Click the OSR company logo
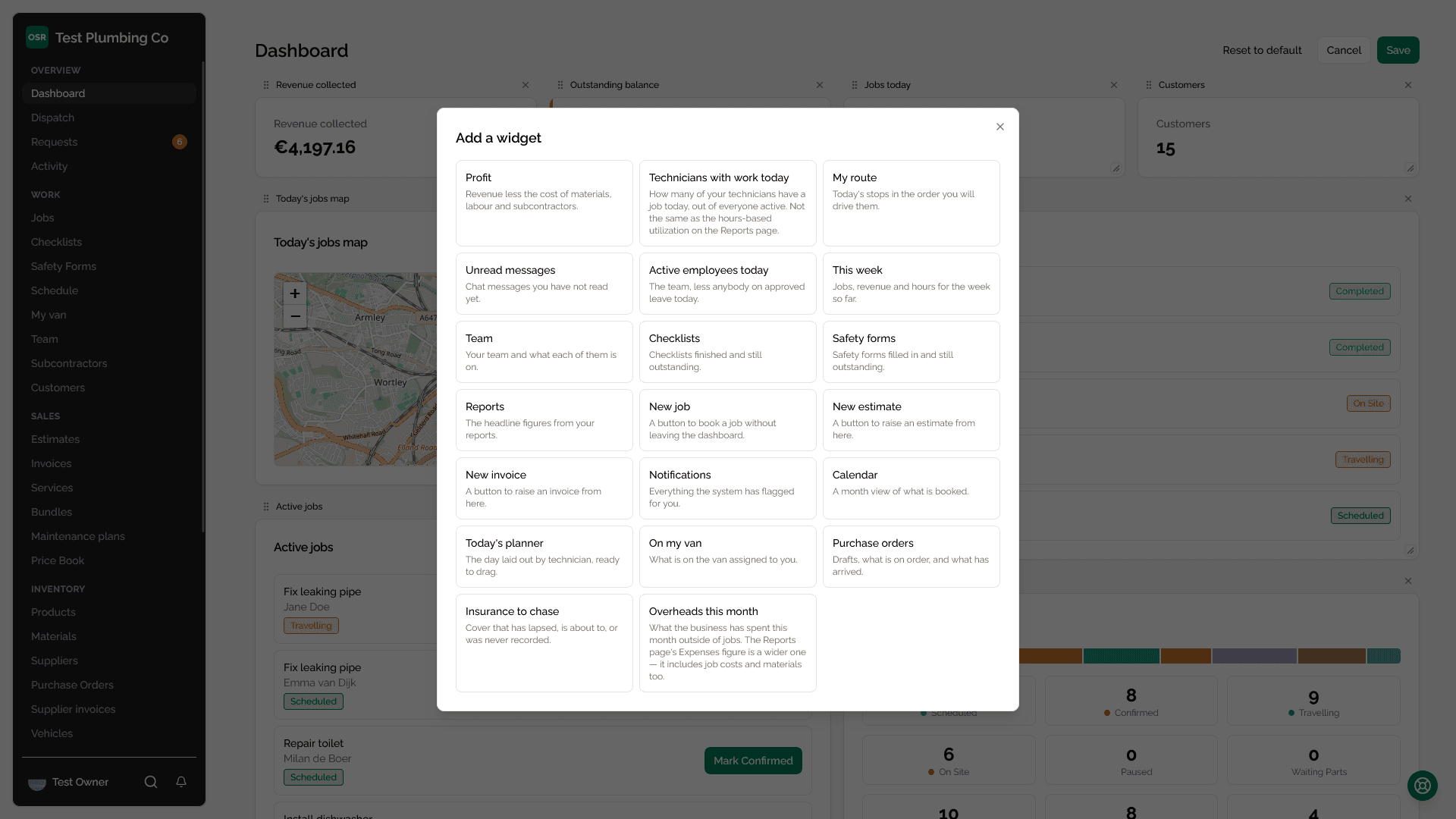Image resolution: width=1456 pixels, height=819 pixels. point(37,37)
